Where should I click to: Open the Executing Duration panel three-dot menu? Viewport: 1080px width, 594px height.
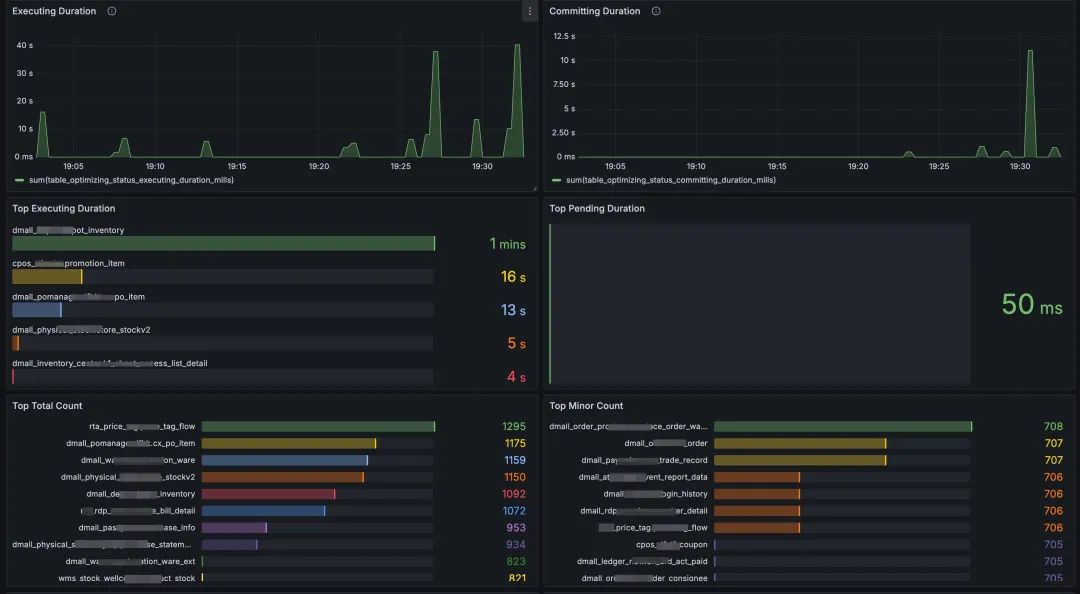pyautogui.click(x=530, y=11)
